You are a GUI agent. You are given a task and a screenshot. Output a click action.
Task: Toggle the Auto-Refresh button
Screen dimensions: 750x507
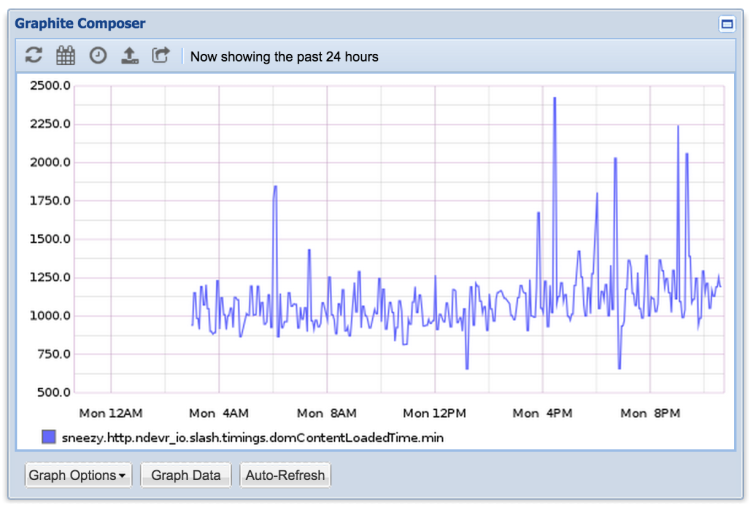pos(285,475)
